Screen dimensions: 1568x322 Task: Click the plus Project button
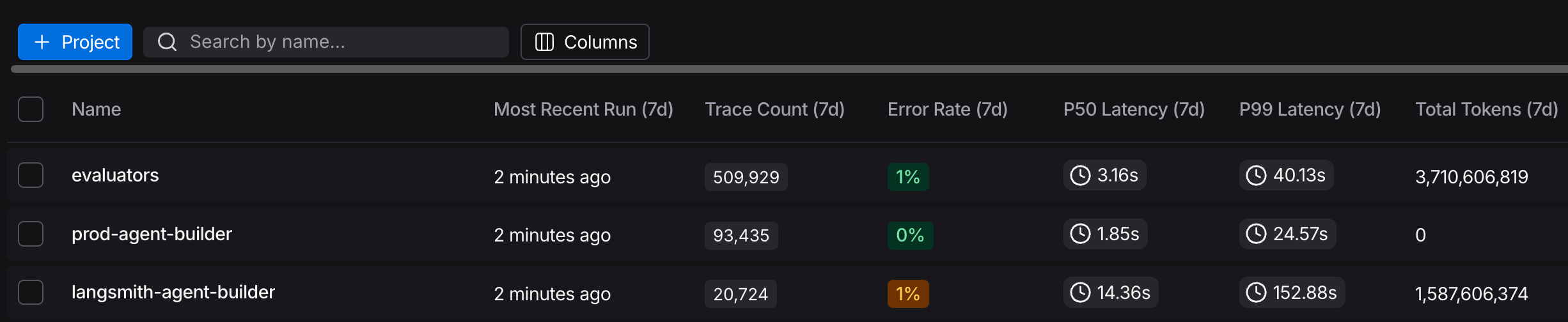click(x=75, y=42)
